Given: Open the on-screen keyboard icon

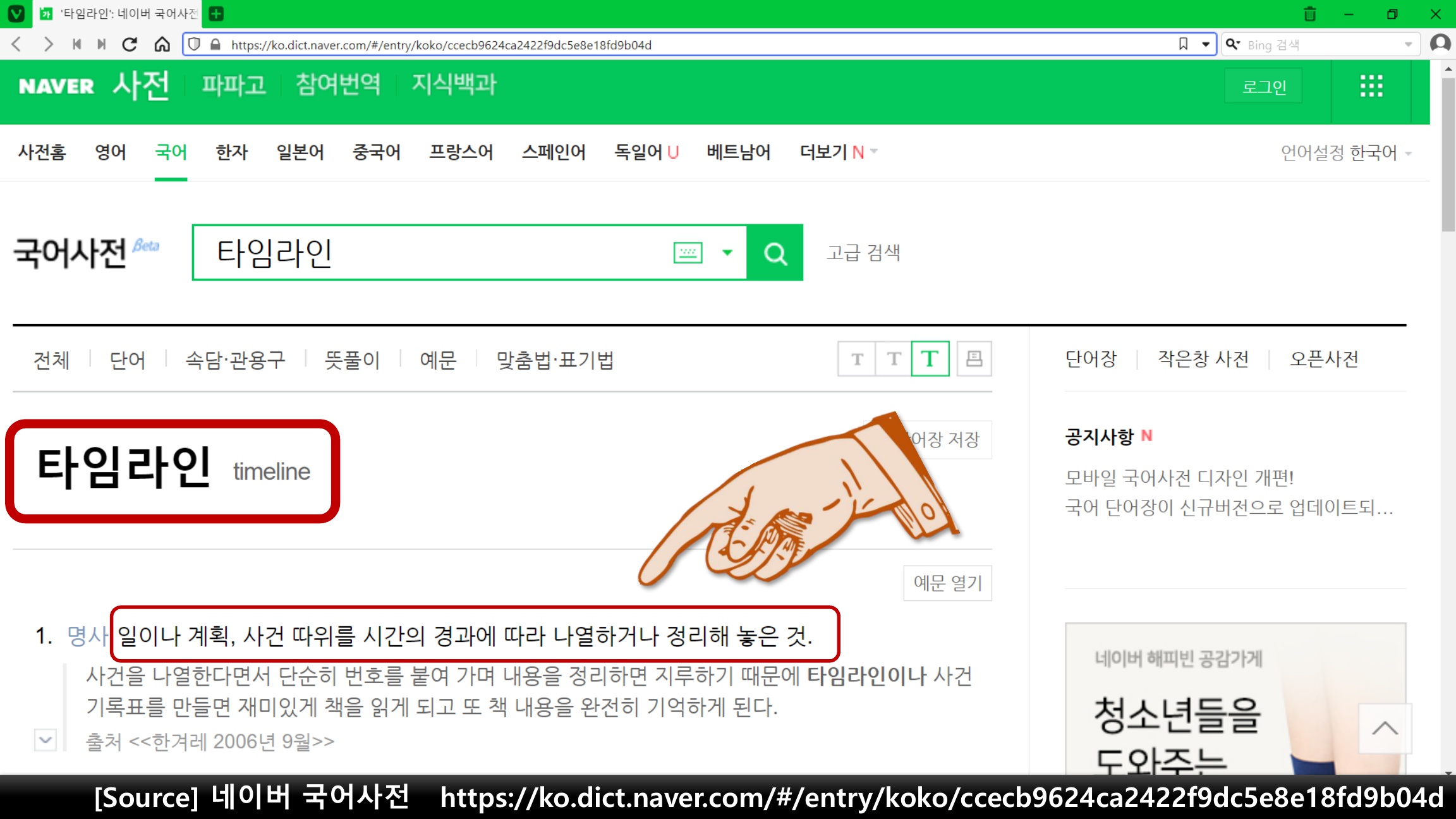Looking at the screenshot, I should [x=688, y=253].
